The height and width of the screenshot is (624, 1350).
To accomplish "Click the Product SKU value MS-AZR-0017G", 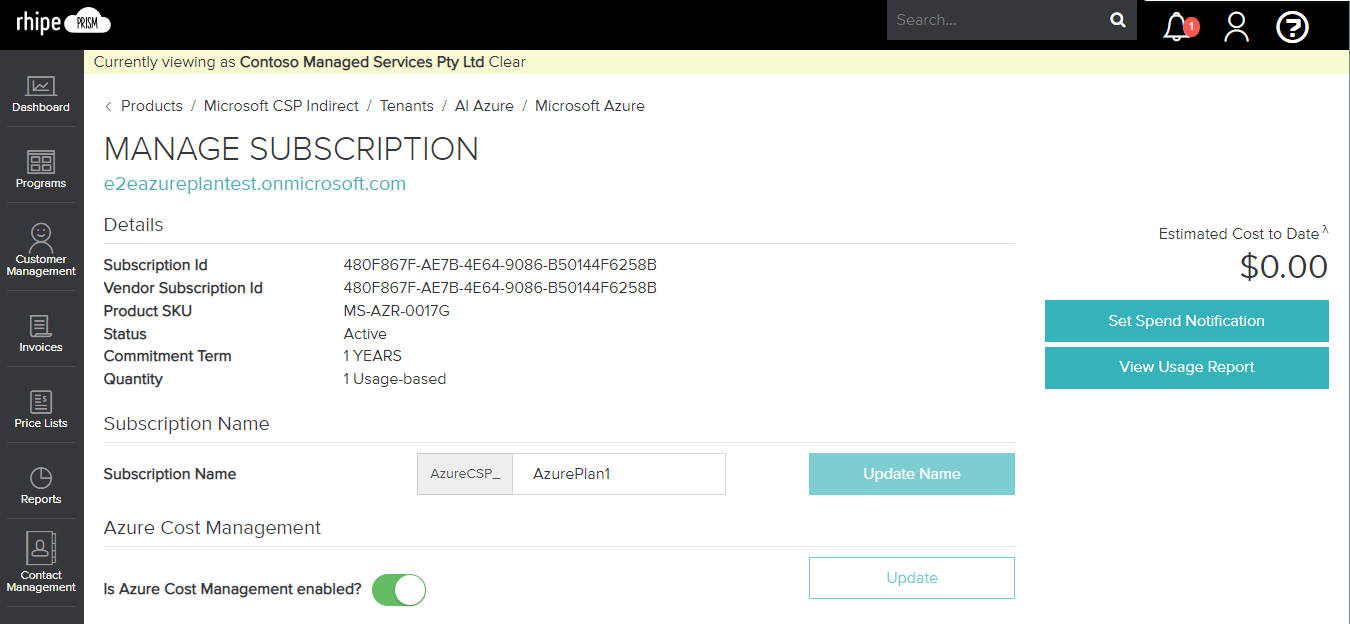I will coord(397,311).
